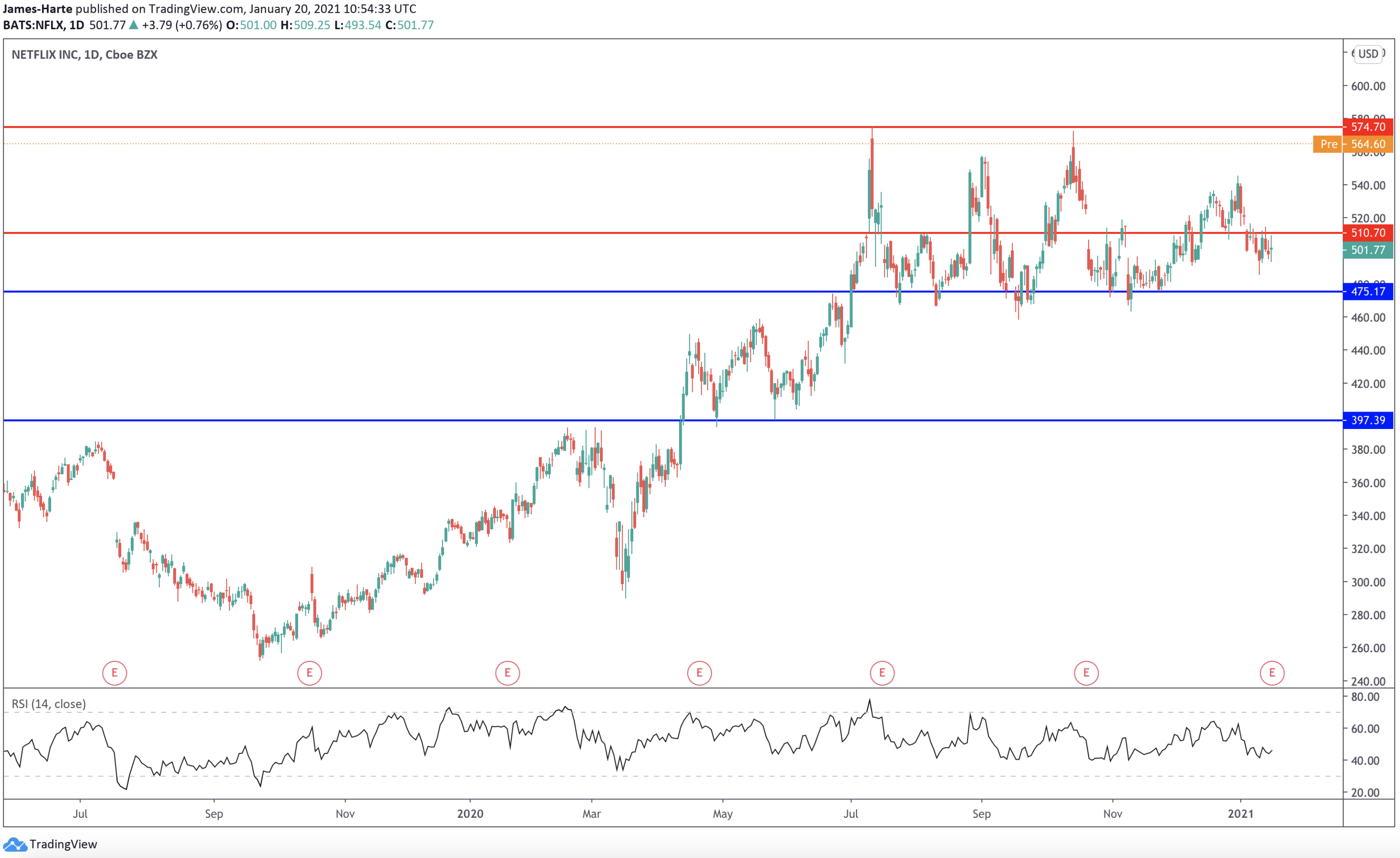Click the earnings E marker near November 2019
The image size is (1400, 858).
click(310, 672)
